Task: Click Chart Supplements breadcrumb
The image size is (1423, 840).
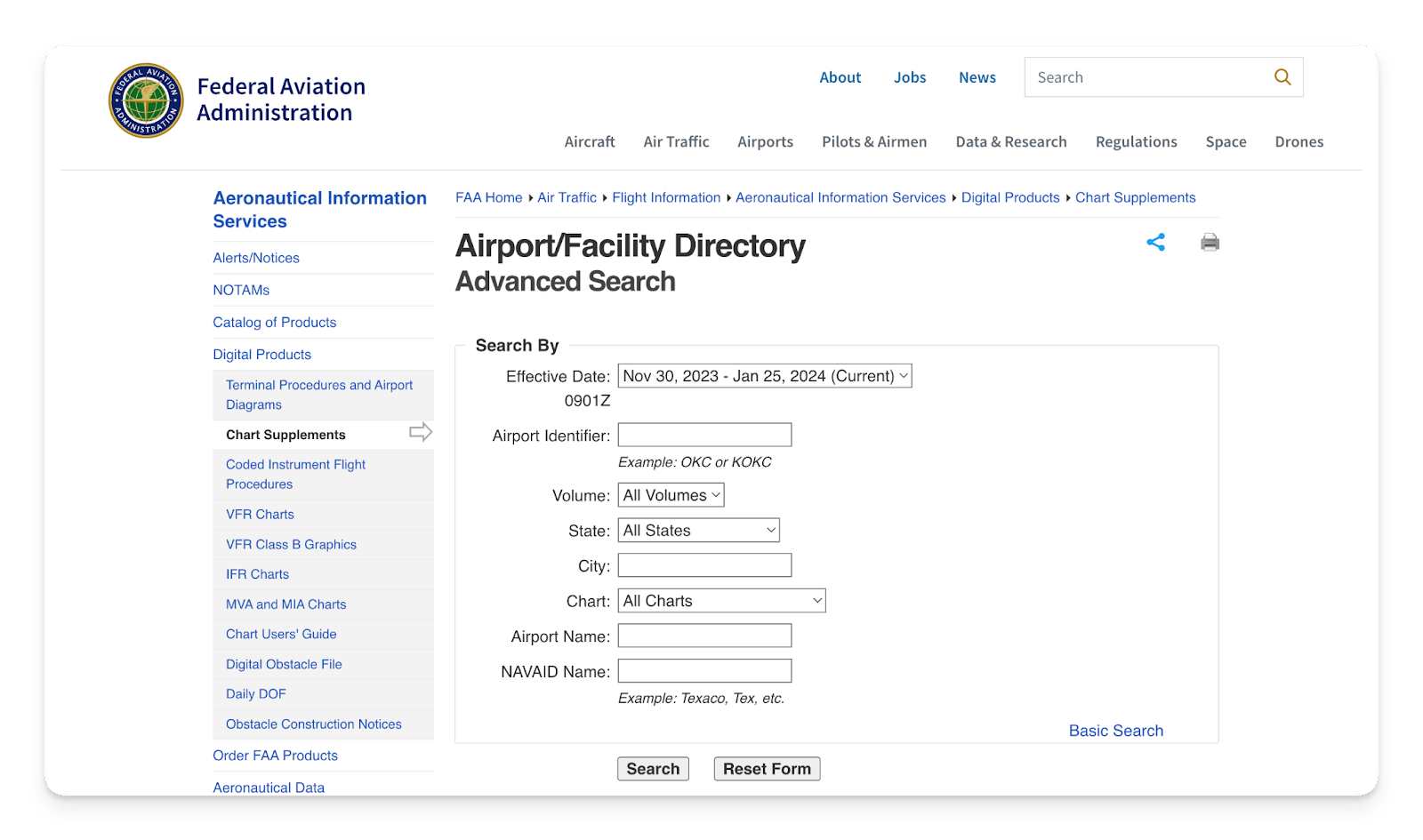Action: coord(1135,197)
